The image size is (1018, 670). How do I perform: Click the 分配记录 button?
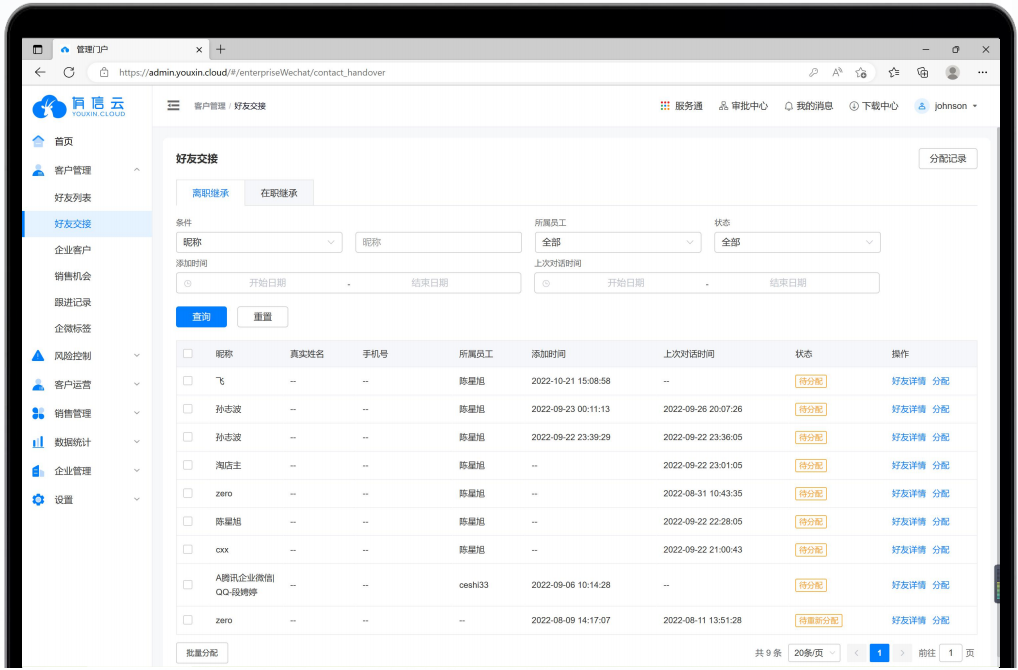click(947, 158)
